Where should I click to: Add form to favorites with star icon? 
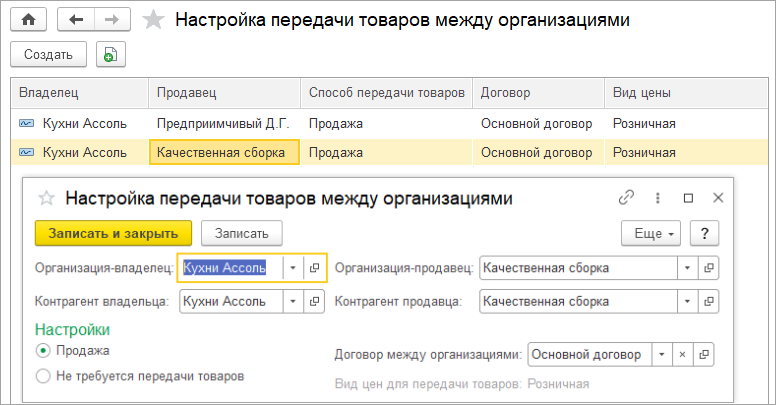coord(153,20)
